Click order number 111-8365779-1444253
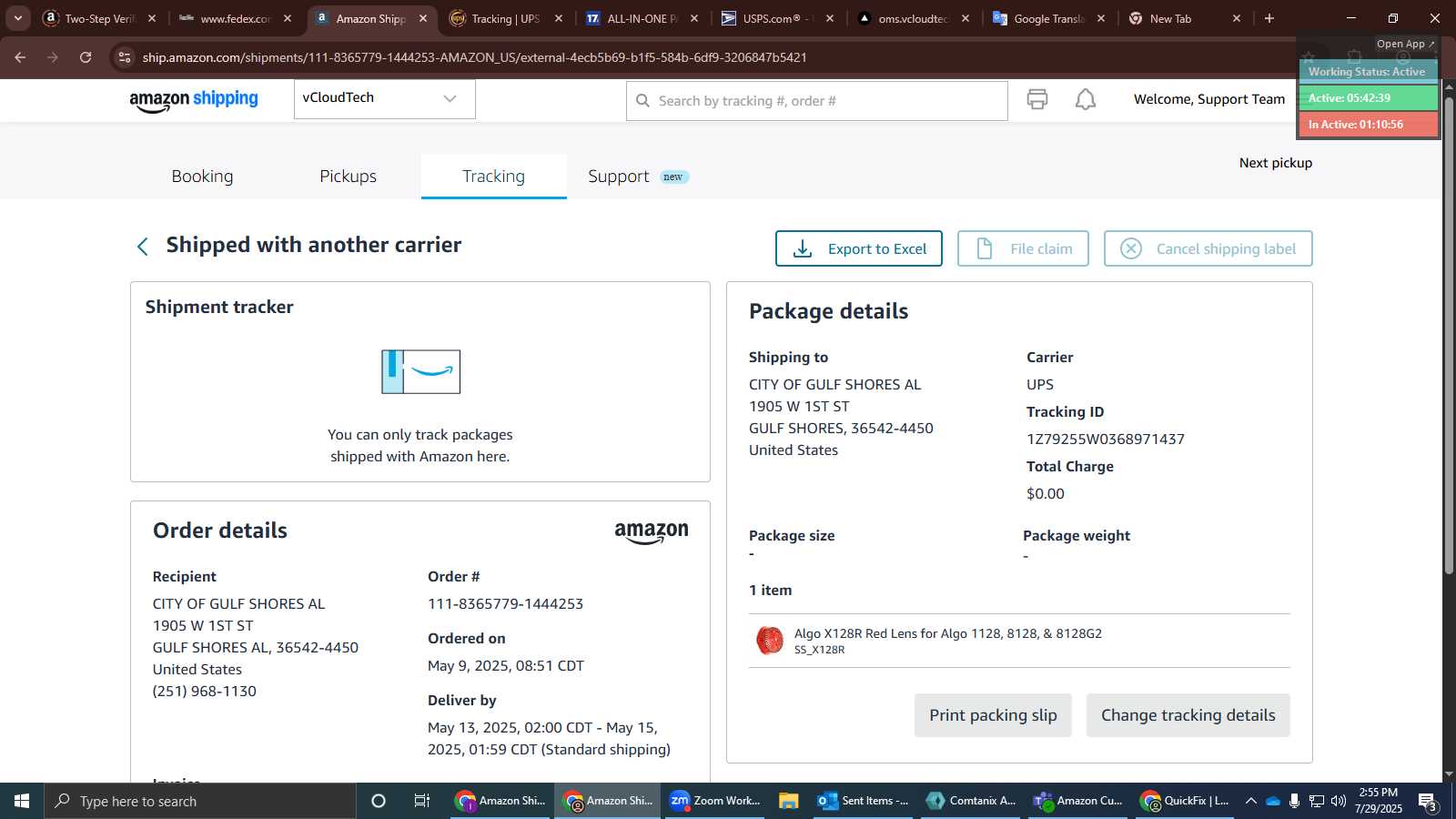 point(505,604)
